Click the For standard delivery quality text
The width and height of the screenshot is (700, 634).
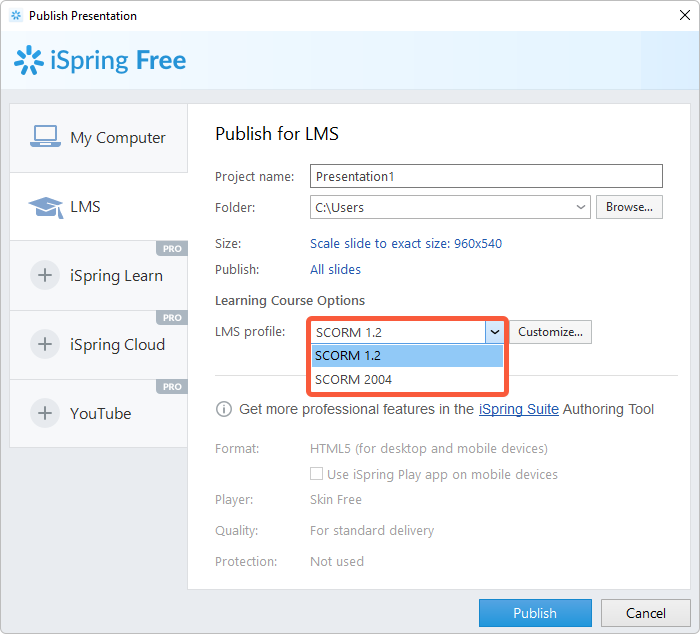(x=372, y=530)
